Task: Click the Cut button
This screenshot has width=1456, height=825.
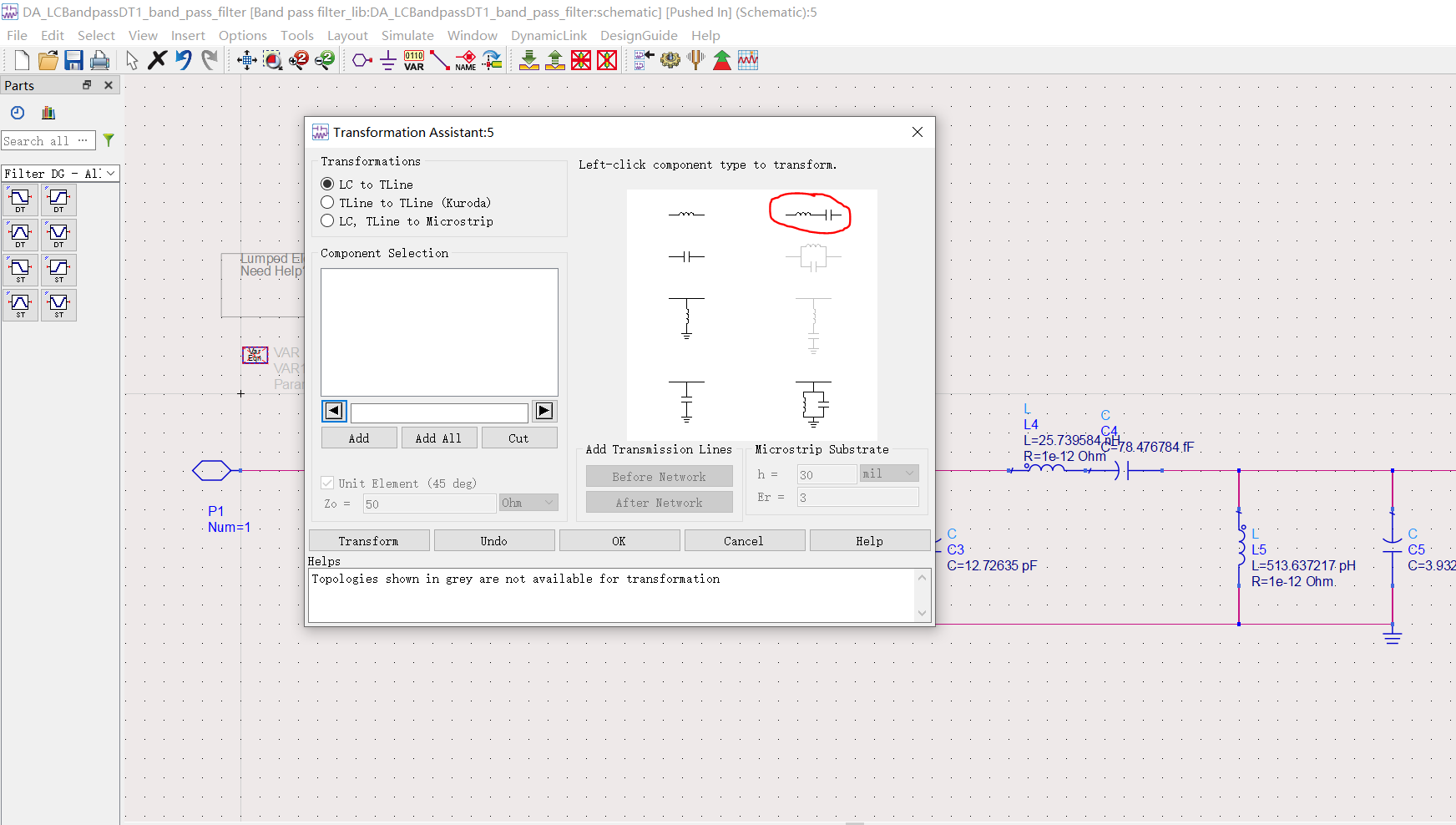Action: coord(518,438)
